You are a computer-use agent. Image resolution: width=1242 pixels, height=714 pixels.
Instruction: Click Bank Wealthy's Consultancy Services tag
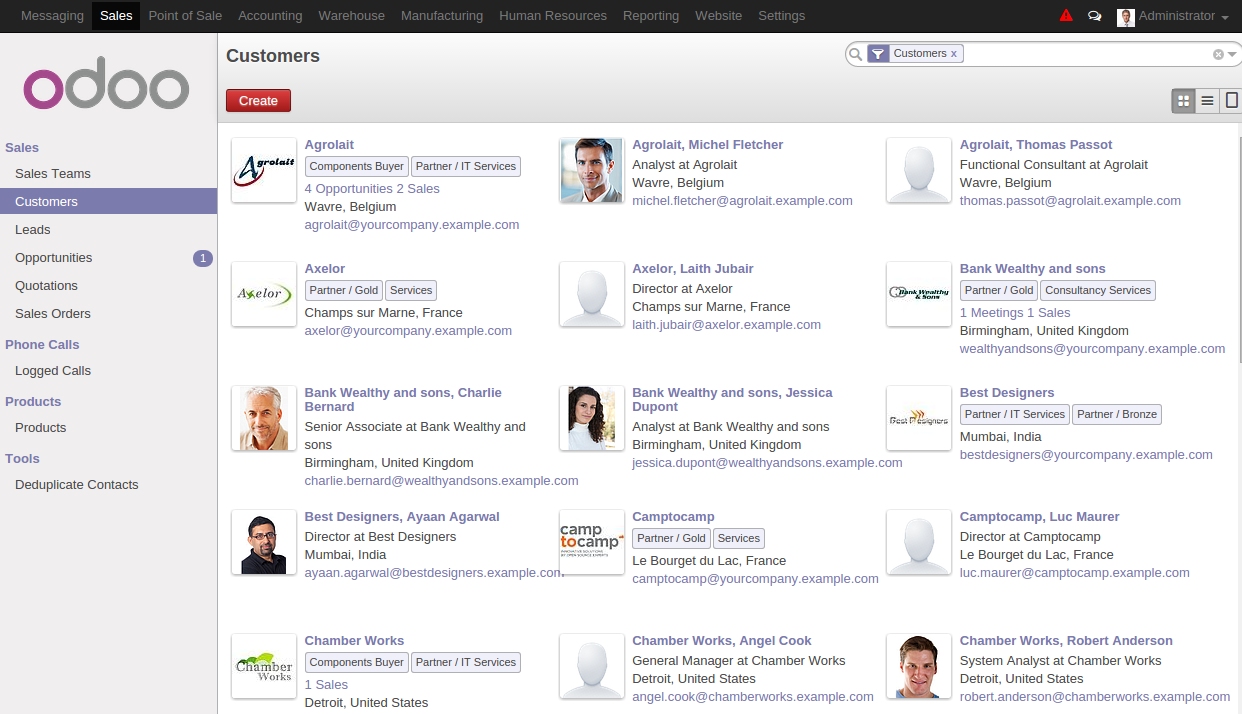(1098, 291)
